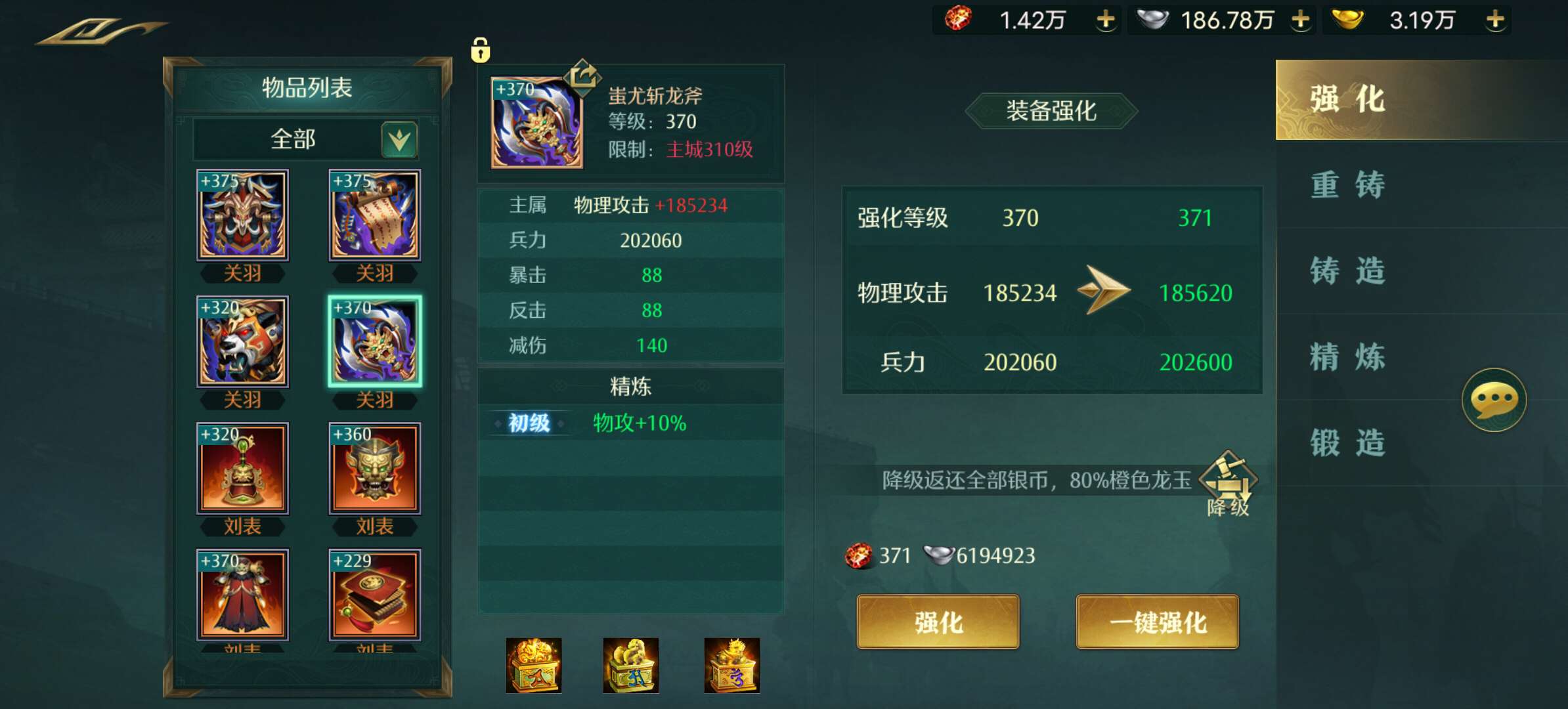Click the 降级 downgrade hammer icon
Image resolution: width=1568 pixels, height=709 pixels.
(1228, 484)
